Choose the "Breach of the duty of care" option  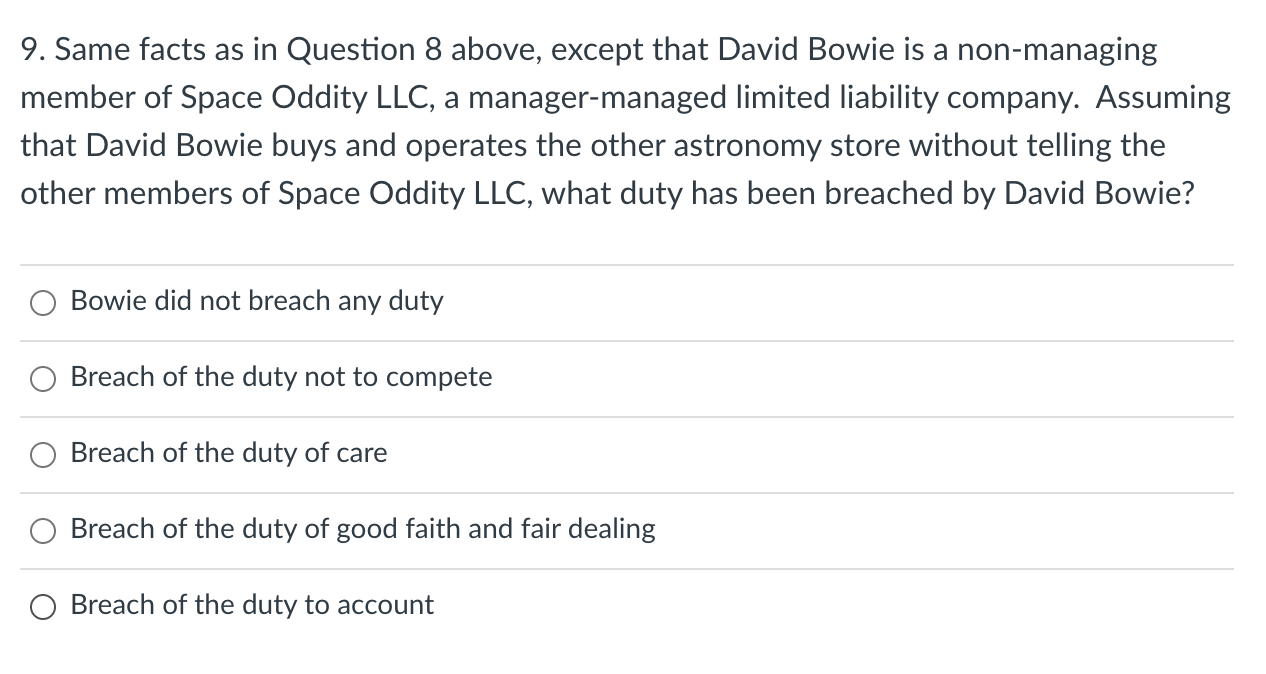tap(42, 454)
